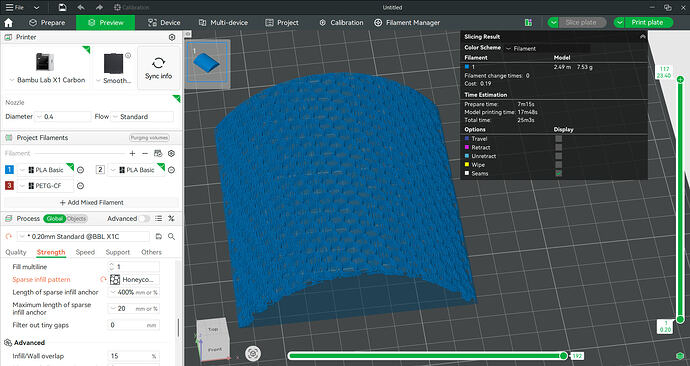Edit filament 3 PETG-CF preset
The width and height of the screenshot is (690, 366).
click(x=46, y=186)
